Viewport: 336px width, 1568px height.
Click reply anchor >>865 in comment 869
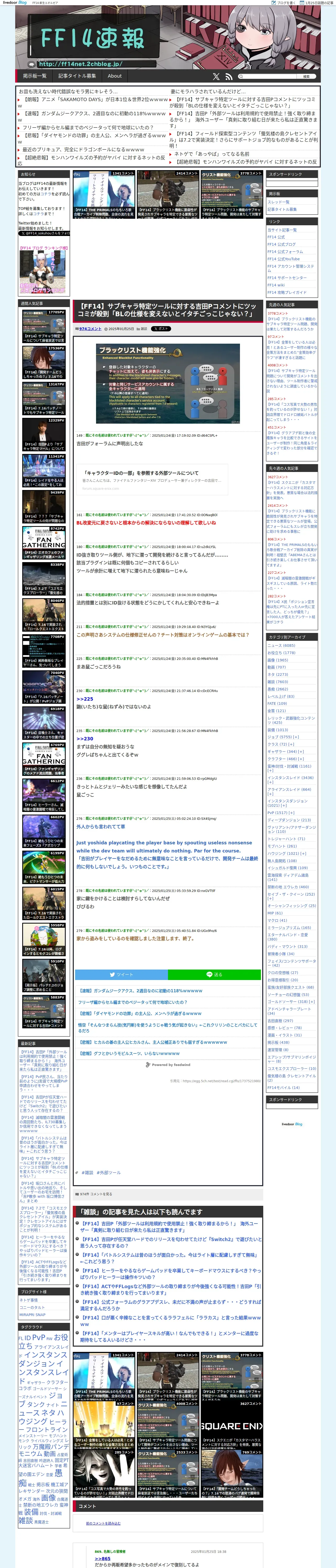click(102, 1558)
